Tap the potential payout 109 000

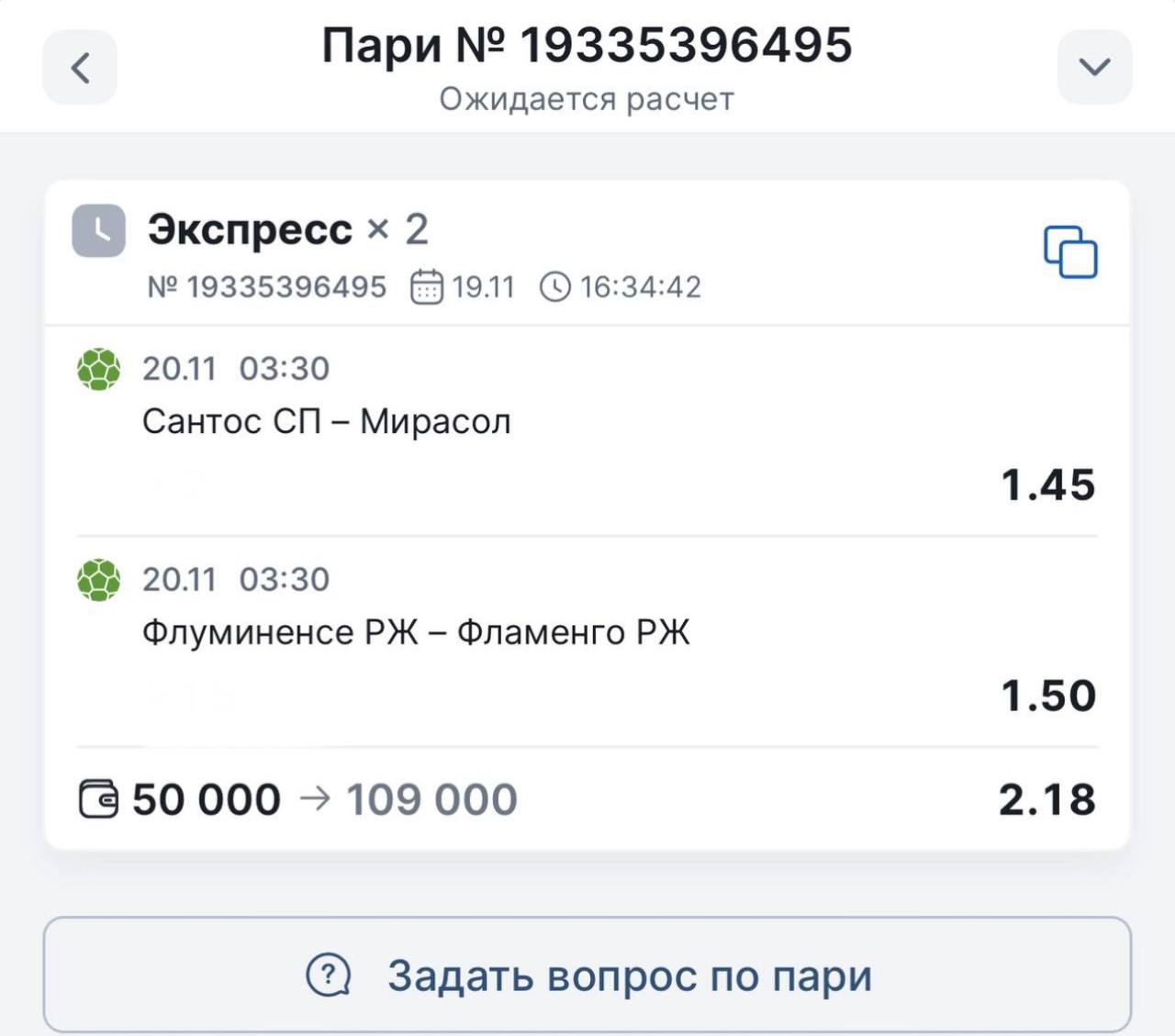point(431,800)
